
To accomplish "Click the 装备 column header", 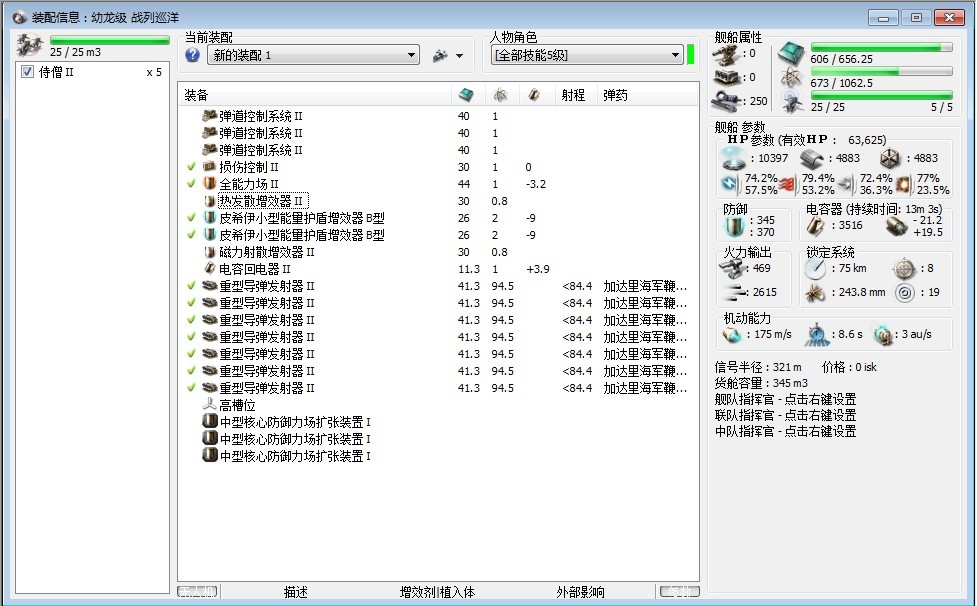I will click(x=315, y=95).
